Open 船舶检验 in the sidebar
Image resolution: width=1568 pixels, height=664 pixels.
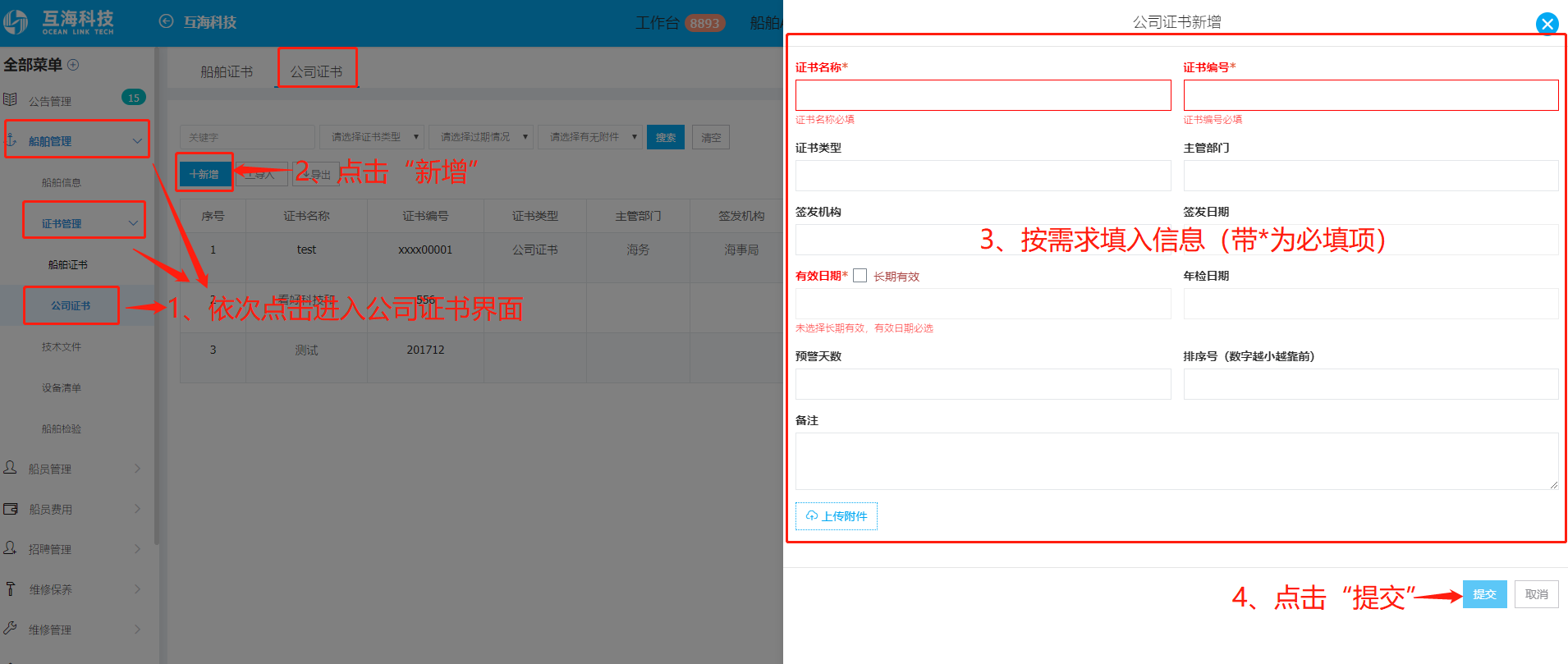pos(62,428)
